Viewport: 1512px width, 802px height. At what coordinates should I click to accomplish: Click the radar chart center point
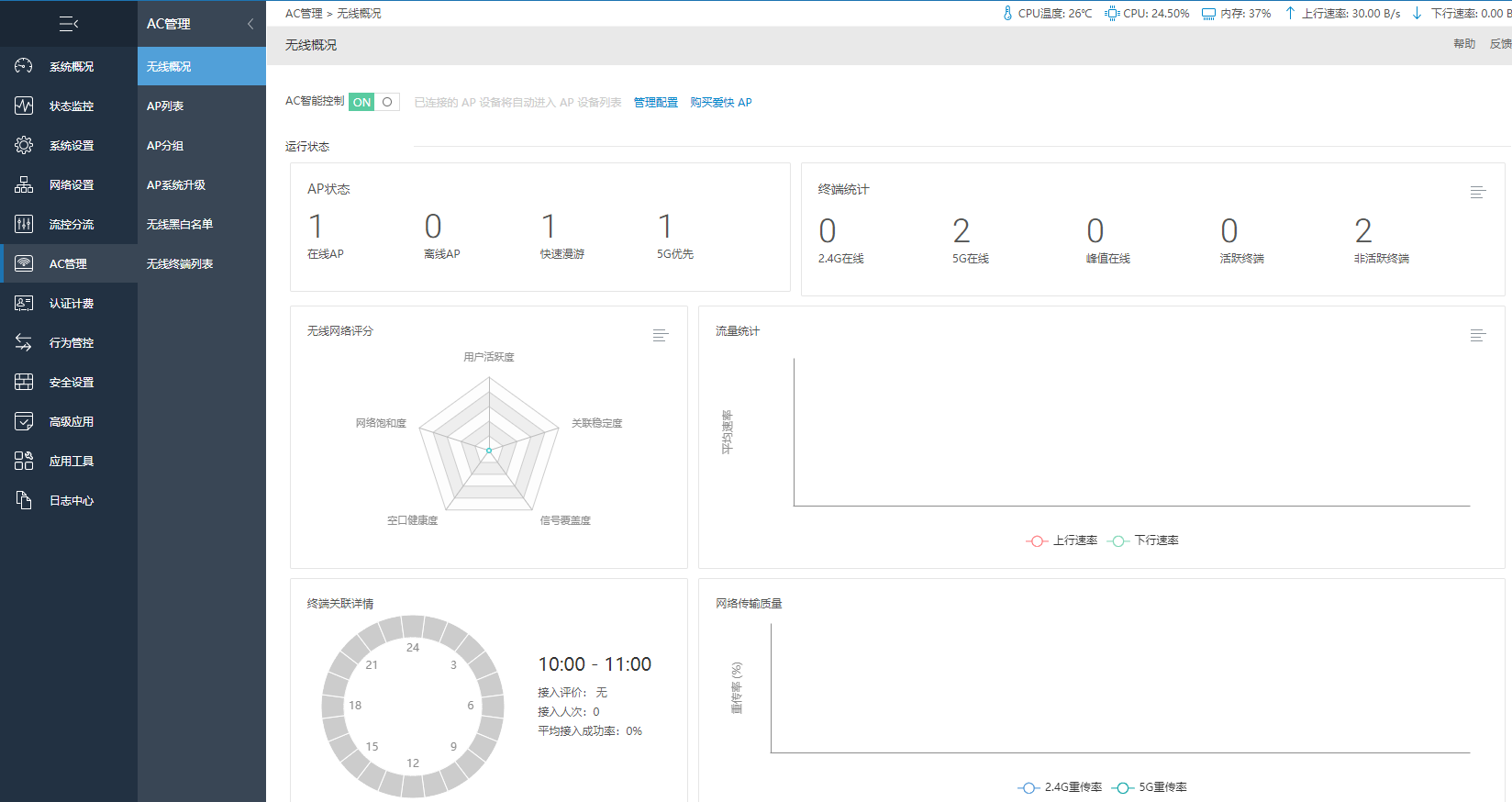click(489, 451)
